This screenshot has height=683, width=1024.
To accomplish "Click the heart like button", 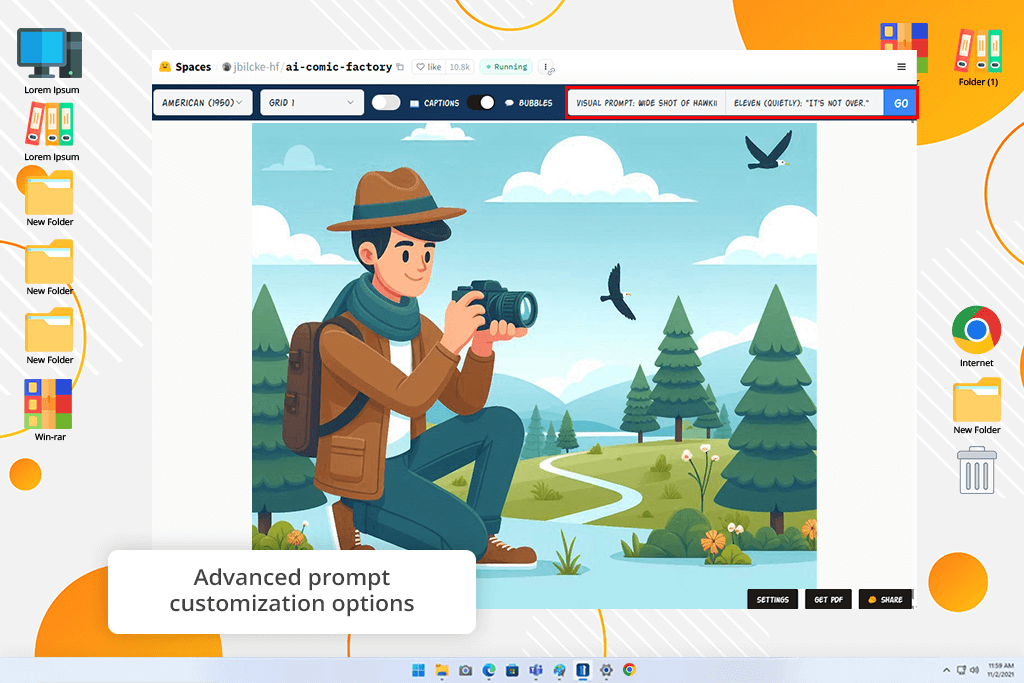I will 429,67.
